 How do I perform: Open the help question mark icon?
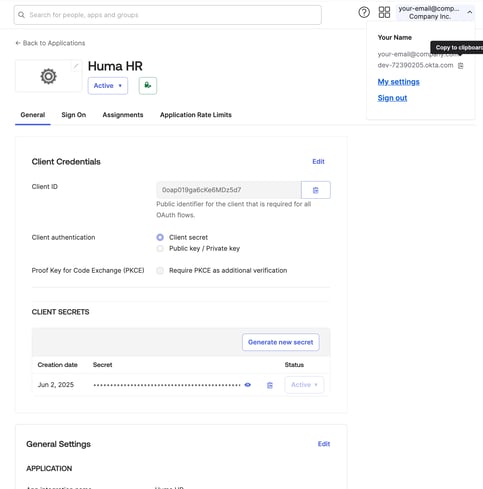click(x=364, y=13)
